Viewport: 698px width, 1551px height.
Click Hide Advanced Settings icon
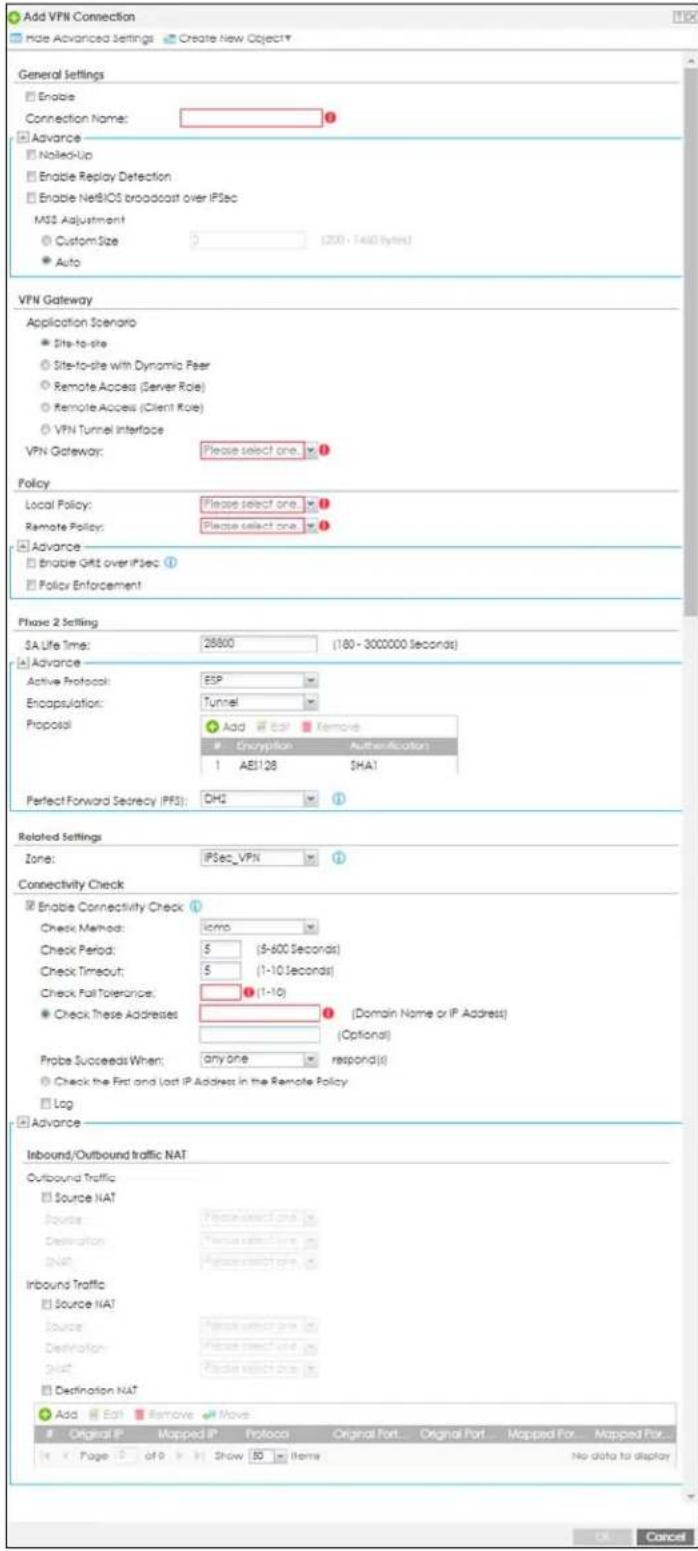[16, 39]
